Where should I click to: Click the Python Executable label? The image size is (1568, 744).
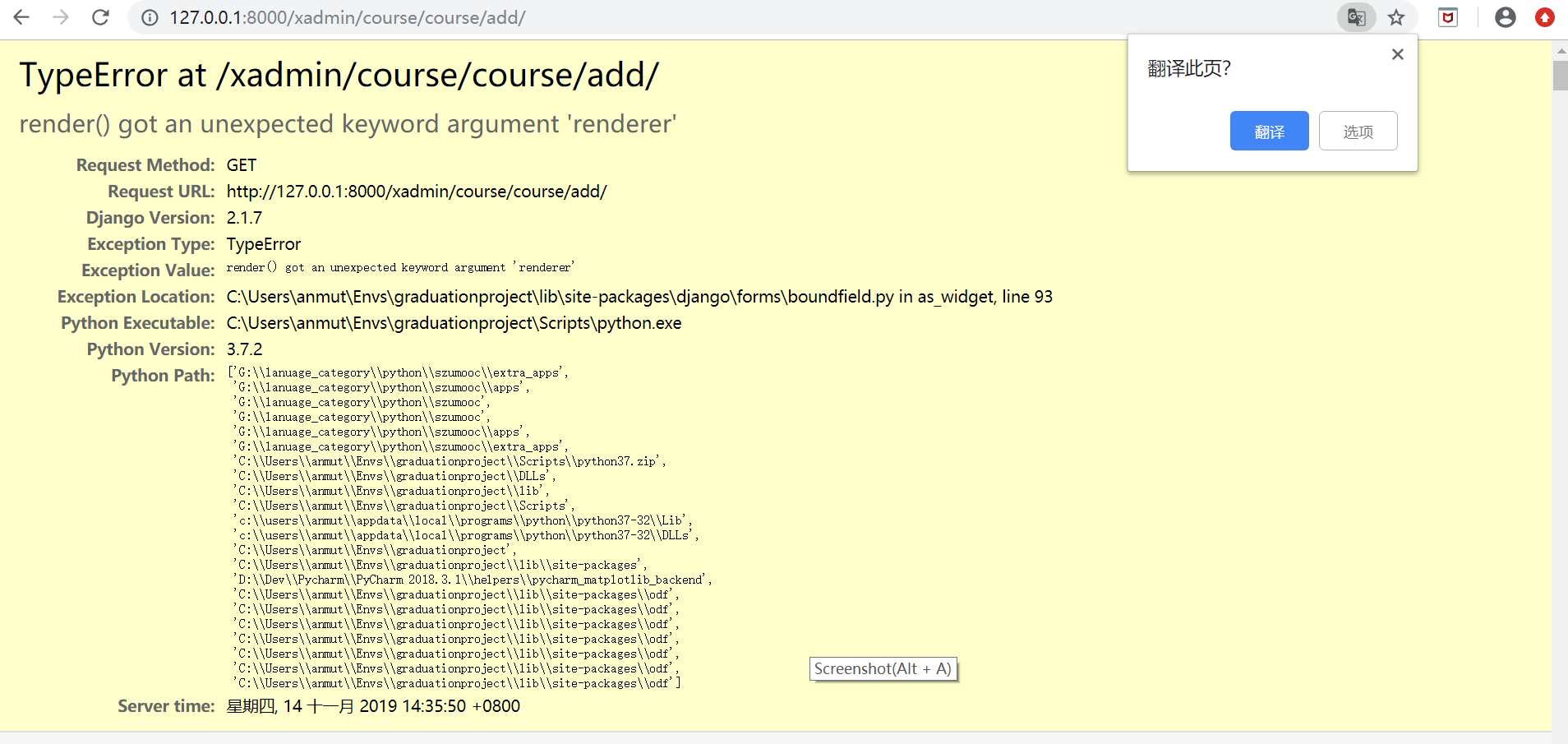tap(138, 323)
